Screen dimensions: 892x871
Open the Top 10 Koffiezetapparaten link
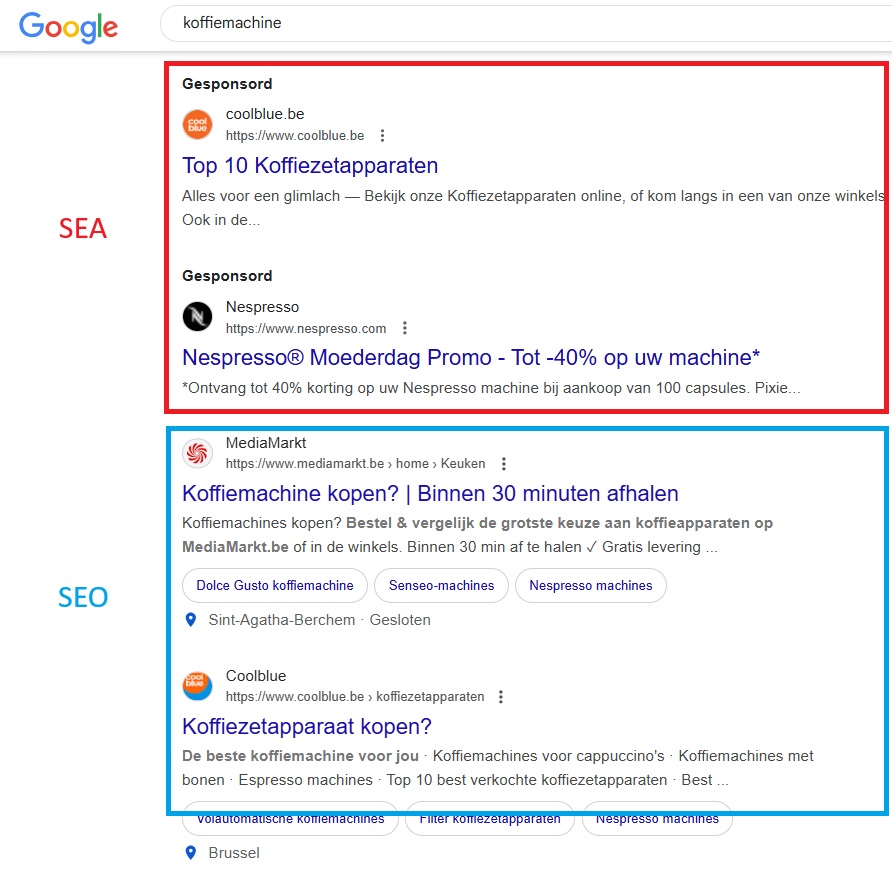pos(310,165)
